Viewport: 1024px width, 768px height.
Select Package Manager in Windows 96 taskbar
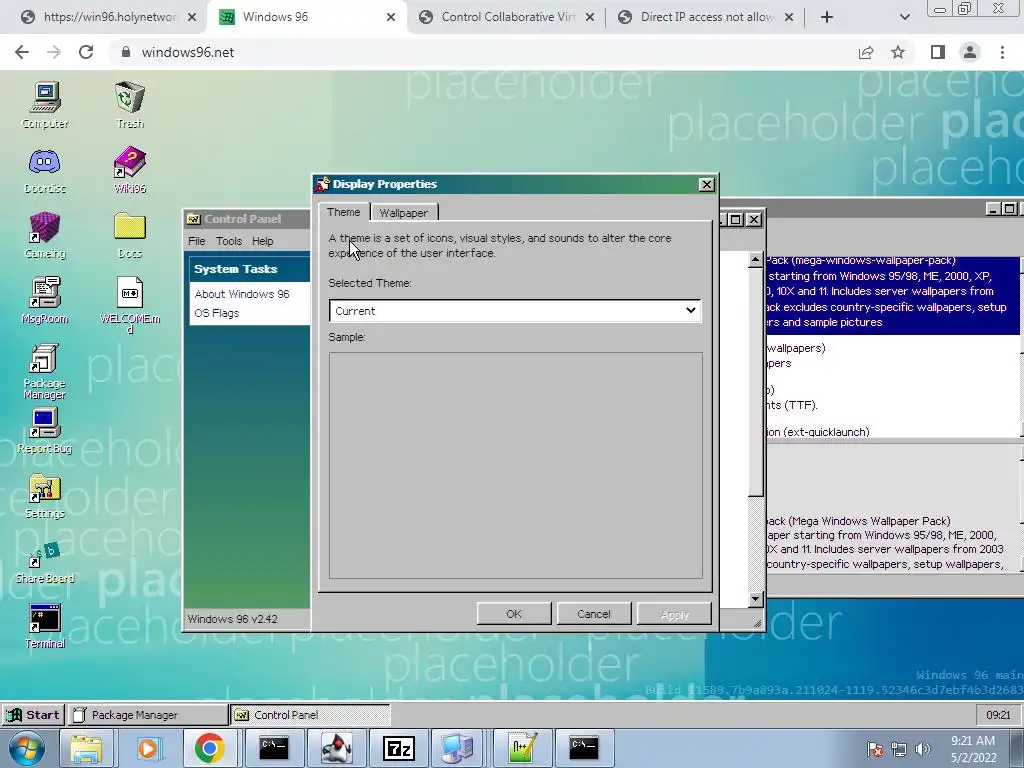click(x=148, y=714)
